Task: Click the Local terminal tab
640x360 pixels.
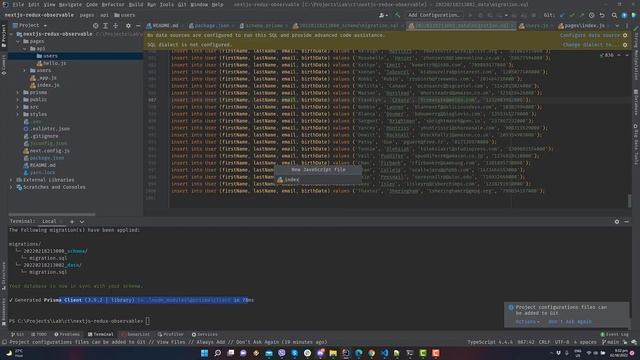Action: (x=49, y=221)
